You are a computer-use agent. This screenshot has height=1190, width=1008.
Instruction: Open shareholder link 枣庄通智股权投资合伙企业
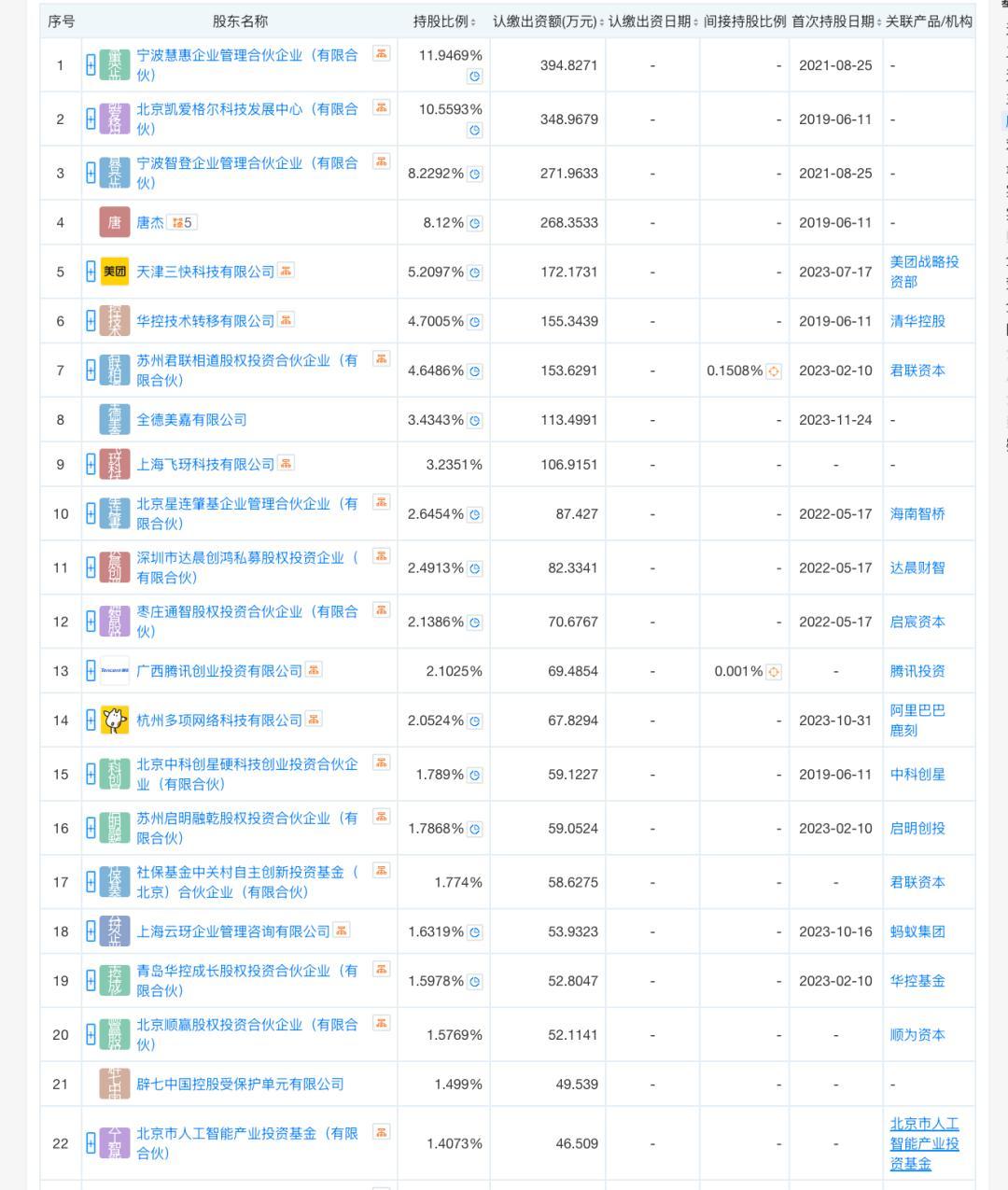coord(247,622)
